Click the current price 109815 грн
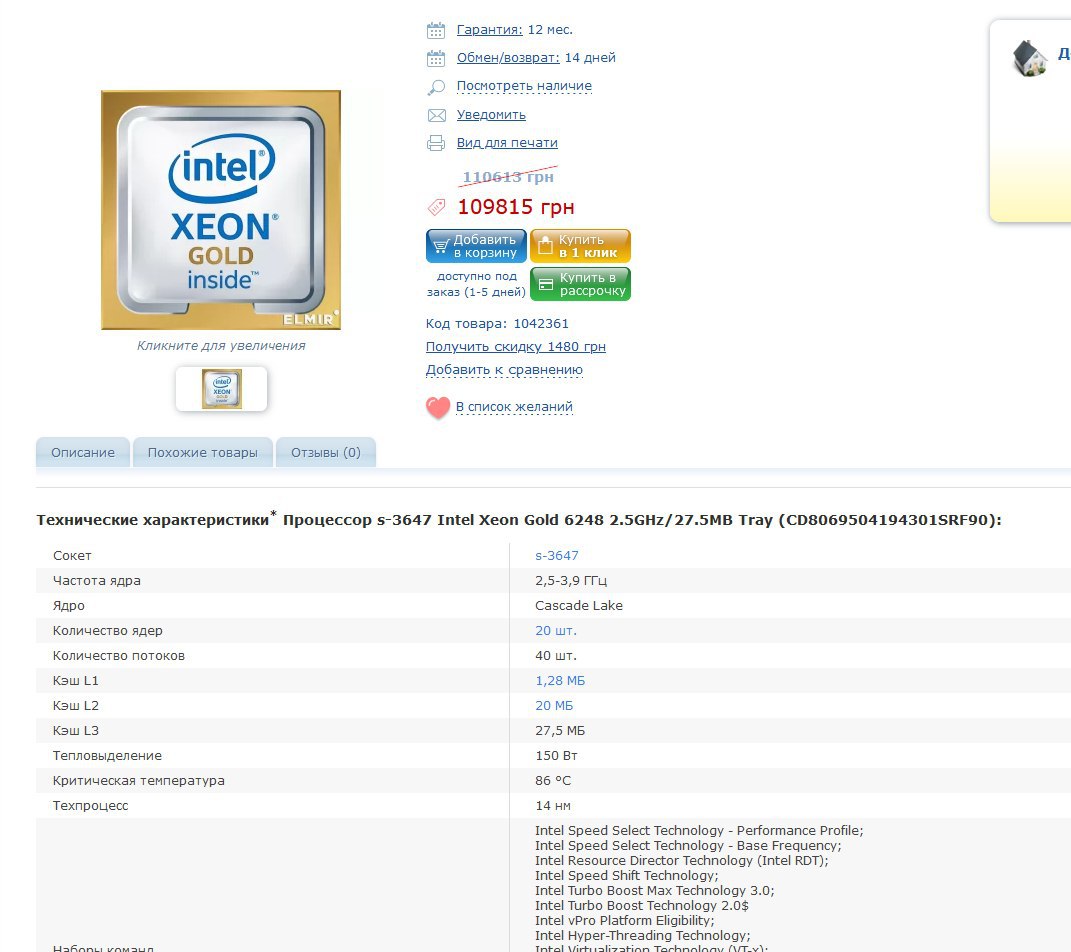 click(516, 207)
